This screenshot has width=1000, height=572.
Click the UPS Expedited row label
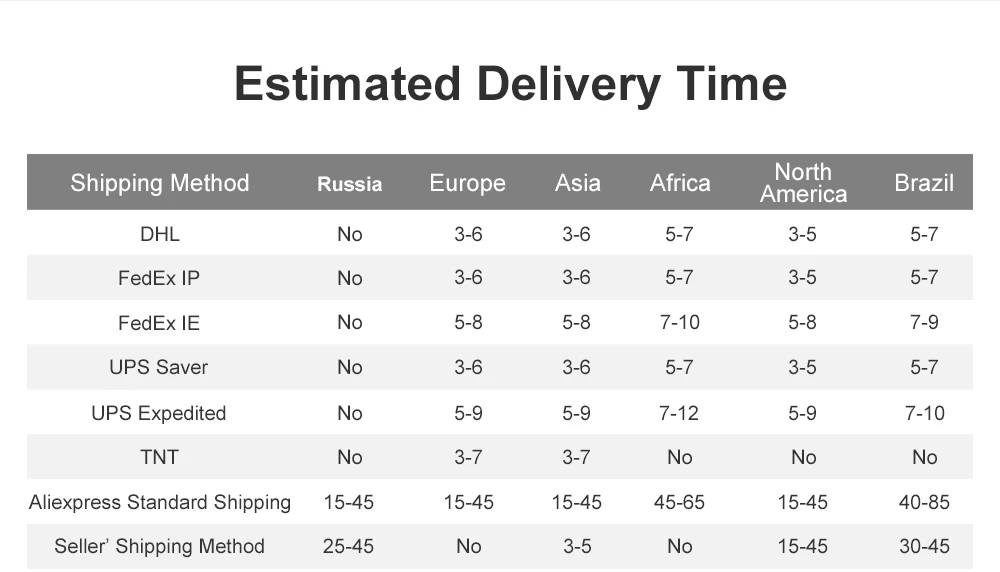[159, 413]
